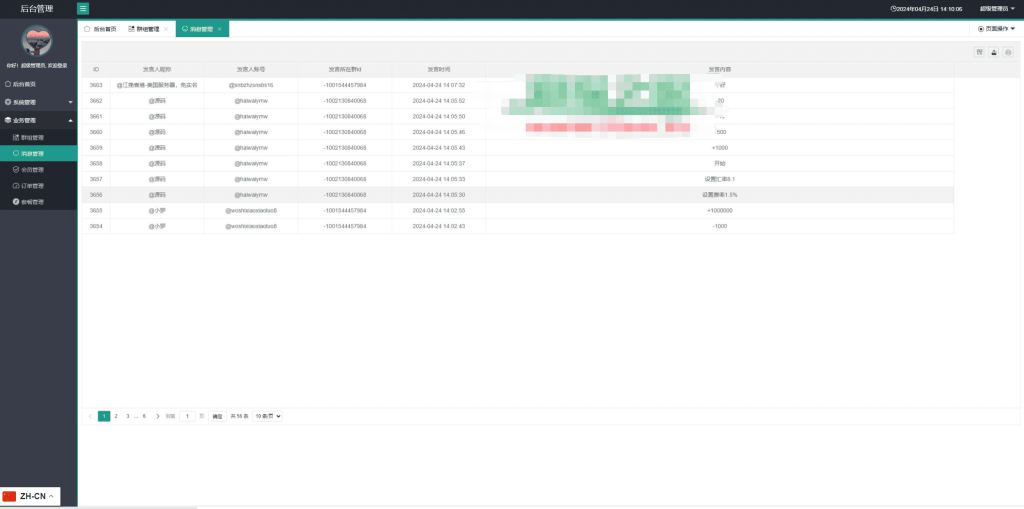Screen dimensions: 1024x509
Task: Click the timestamp 2024-04-24 14:05:30
Action: click(439, 195)
